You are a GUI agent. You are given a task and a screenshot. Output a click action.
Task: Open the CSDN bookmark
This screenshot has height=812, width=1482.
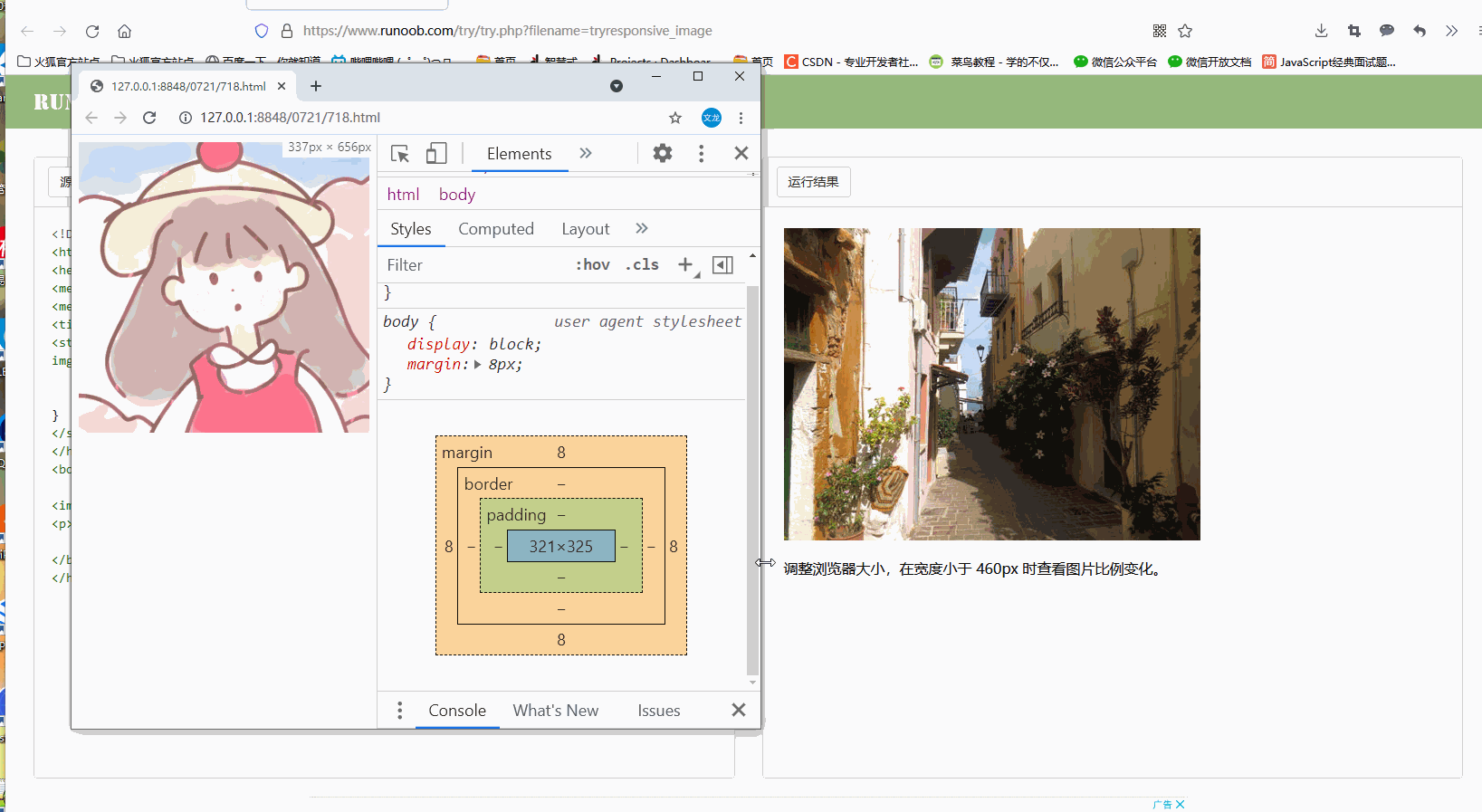click(x=851, y=62)
